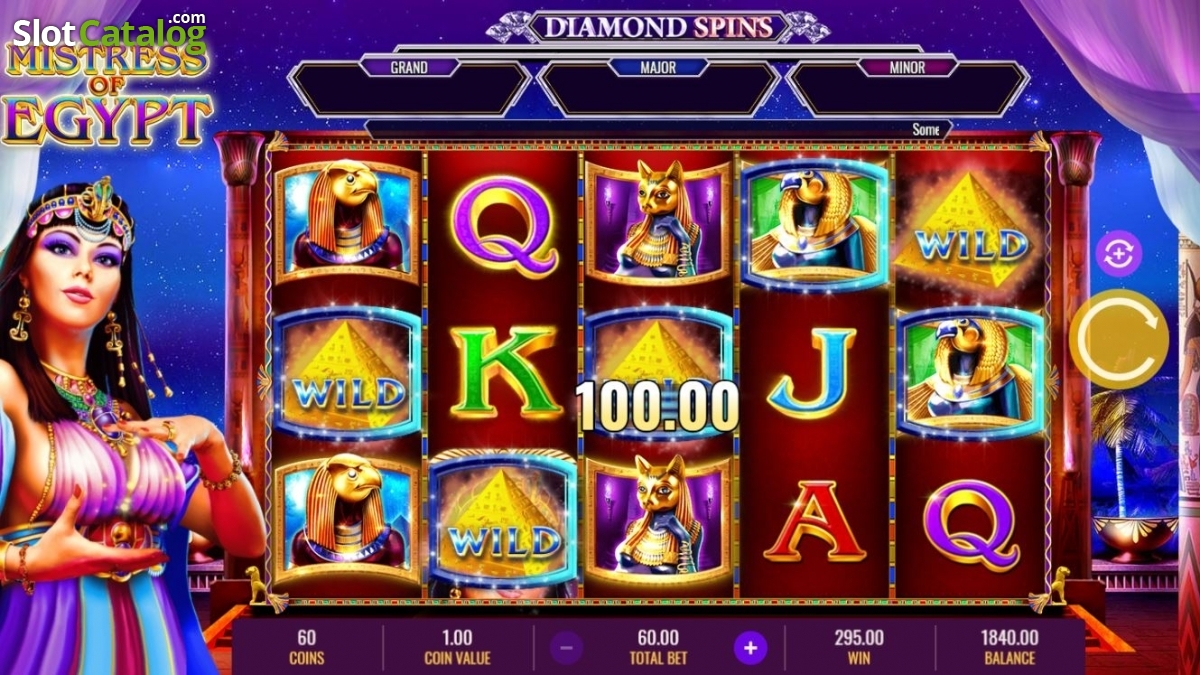This screenshot has width=1200, height=675.
Task: Open autoplay via the small purple icon
Action: tap(1118, 256)
